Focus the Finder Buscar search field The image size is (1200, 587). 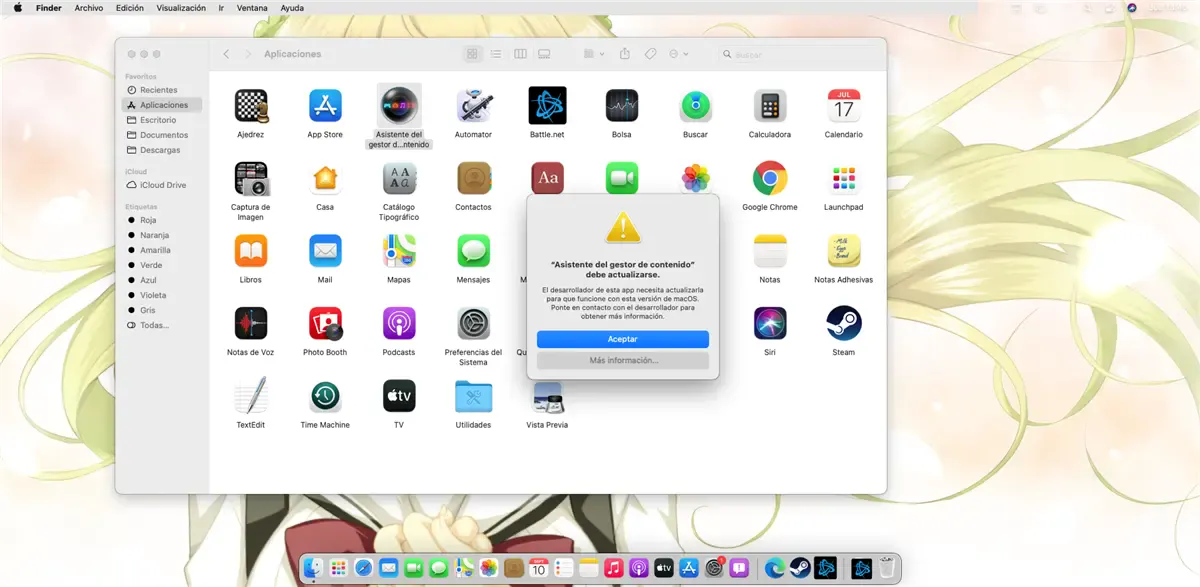(x=796, y=54)
